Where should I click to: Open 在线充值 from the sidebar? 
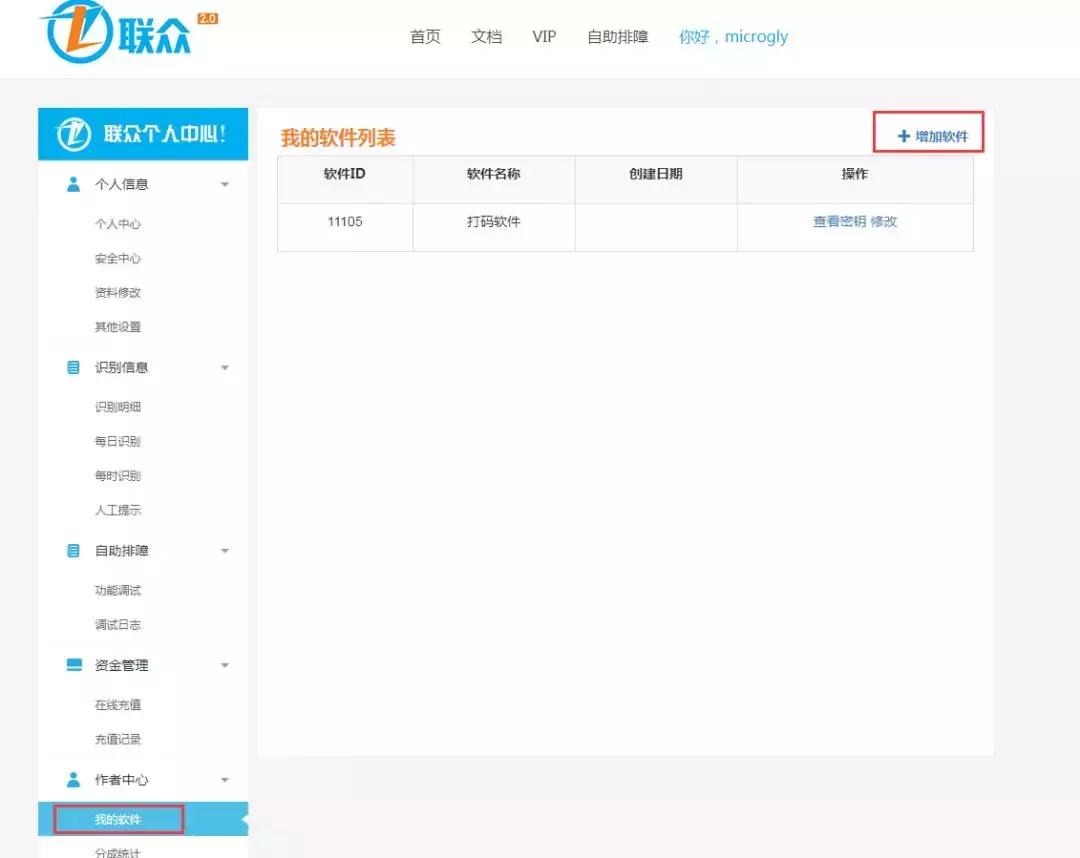point(117,705)
